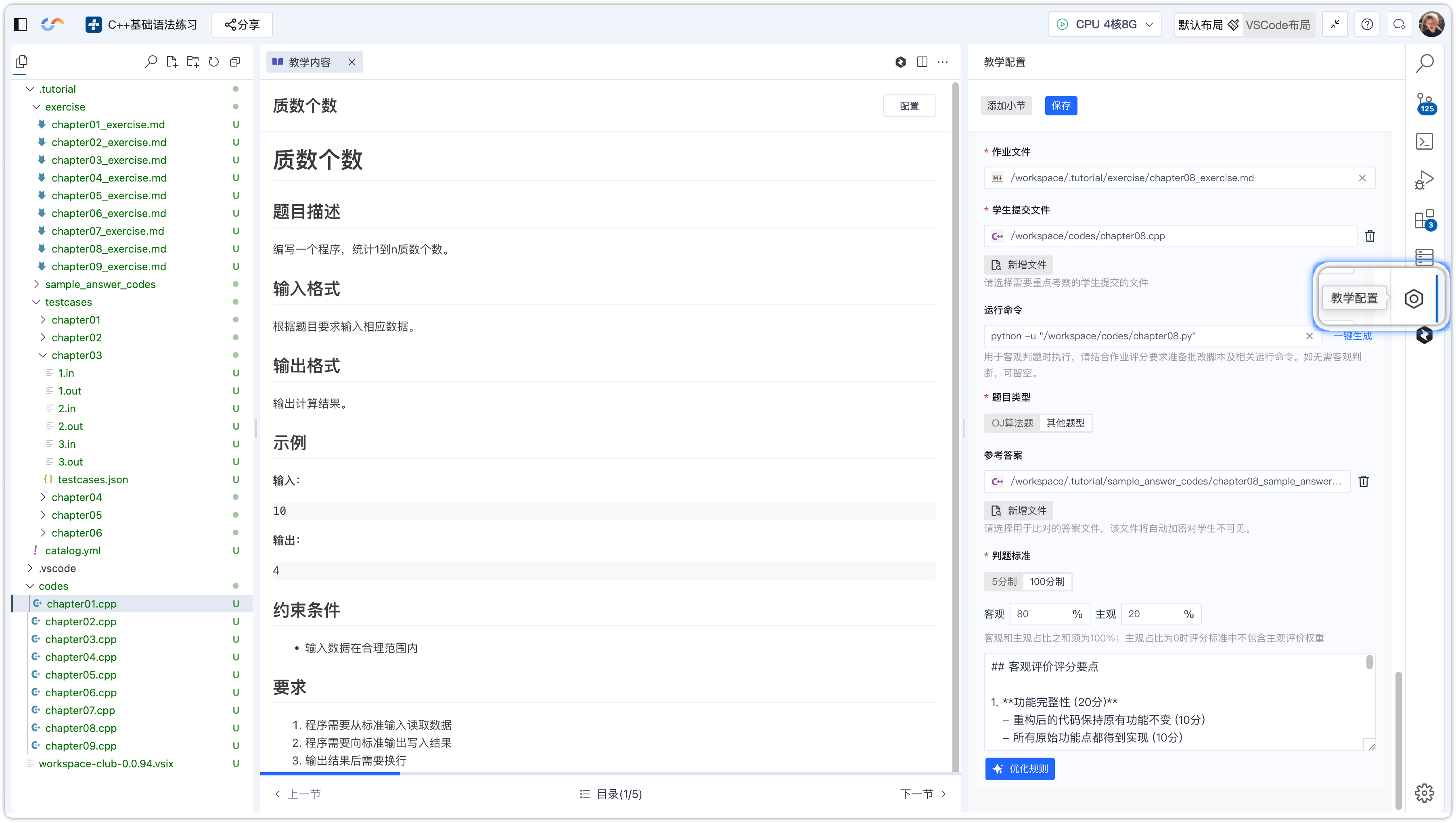Viewport: 1456px width, 823px height.
Task: Click the 配置 button
Action: (x=909, y=106)
